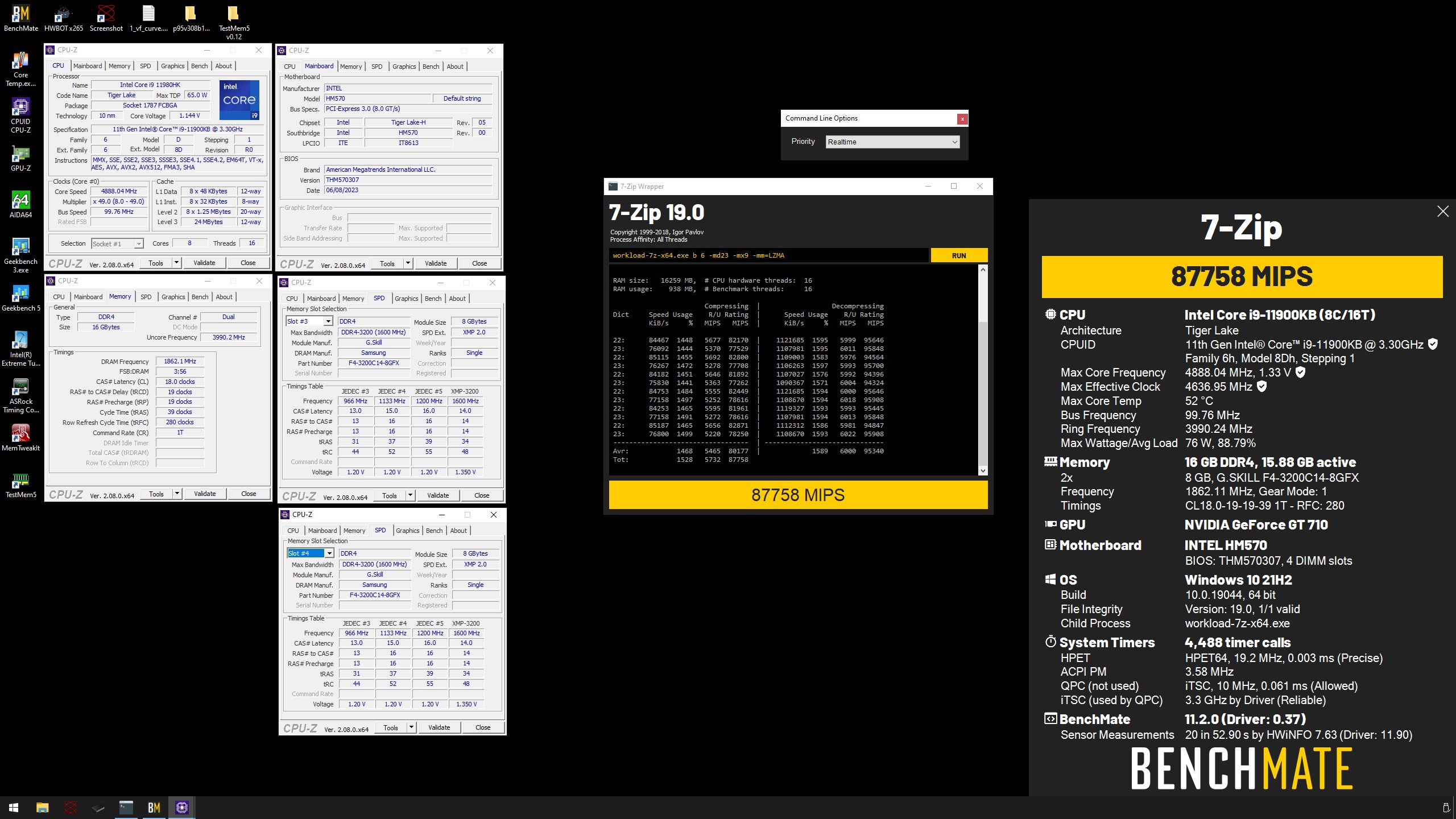Image resolution: width=1456 pixels, height=819 pixels.
Task: Open the HWBOT x265 desktop shortcut
Action: point(64,18)
